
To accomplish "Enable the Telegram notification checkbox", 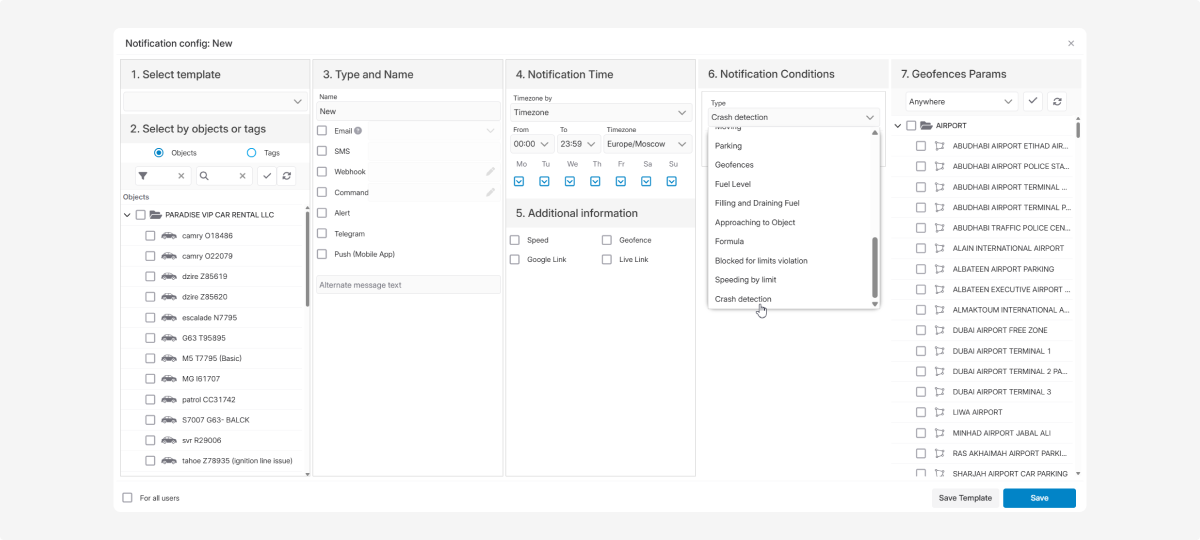I will [x=322, y=234].
